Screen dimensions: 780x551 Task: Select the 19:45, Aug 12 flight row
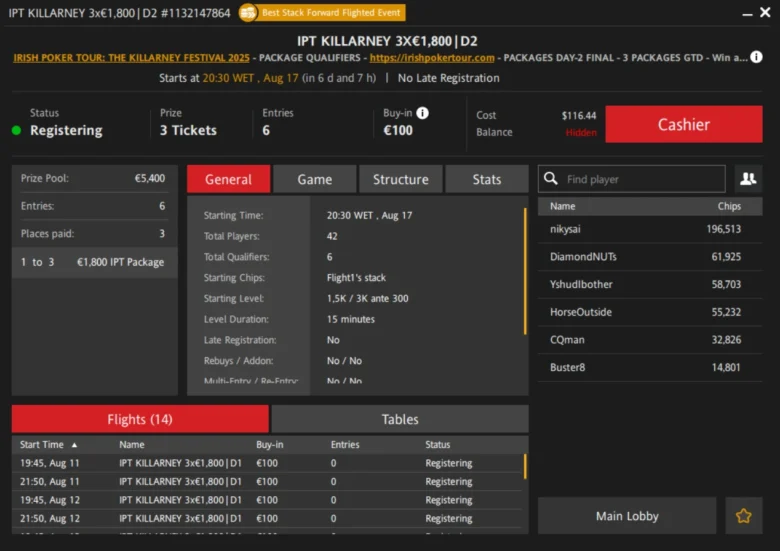(x=268, y=500)
